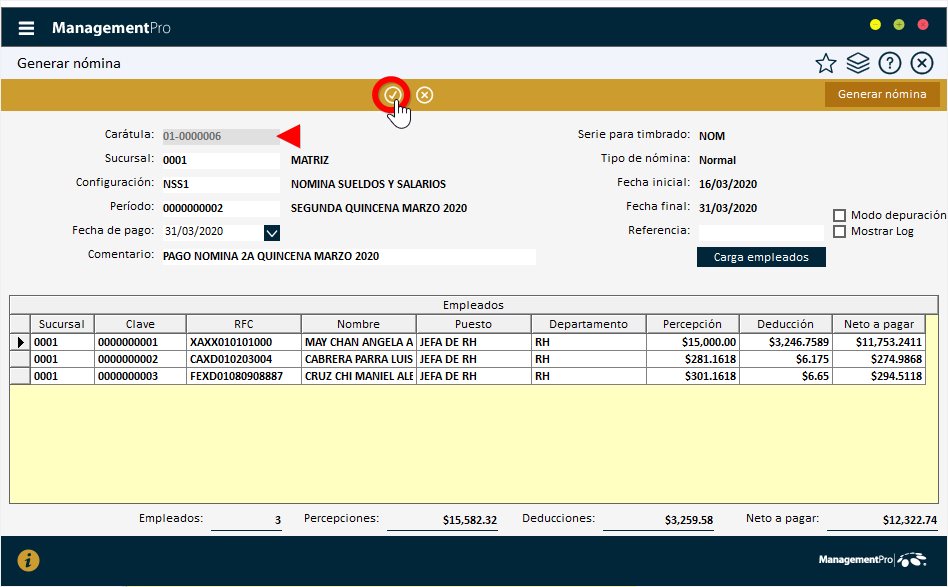Click the Carátula field
This screenshot has height=587, width=948.
tap(221, 136)
